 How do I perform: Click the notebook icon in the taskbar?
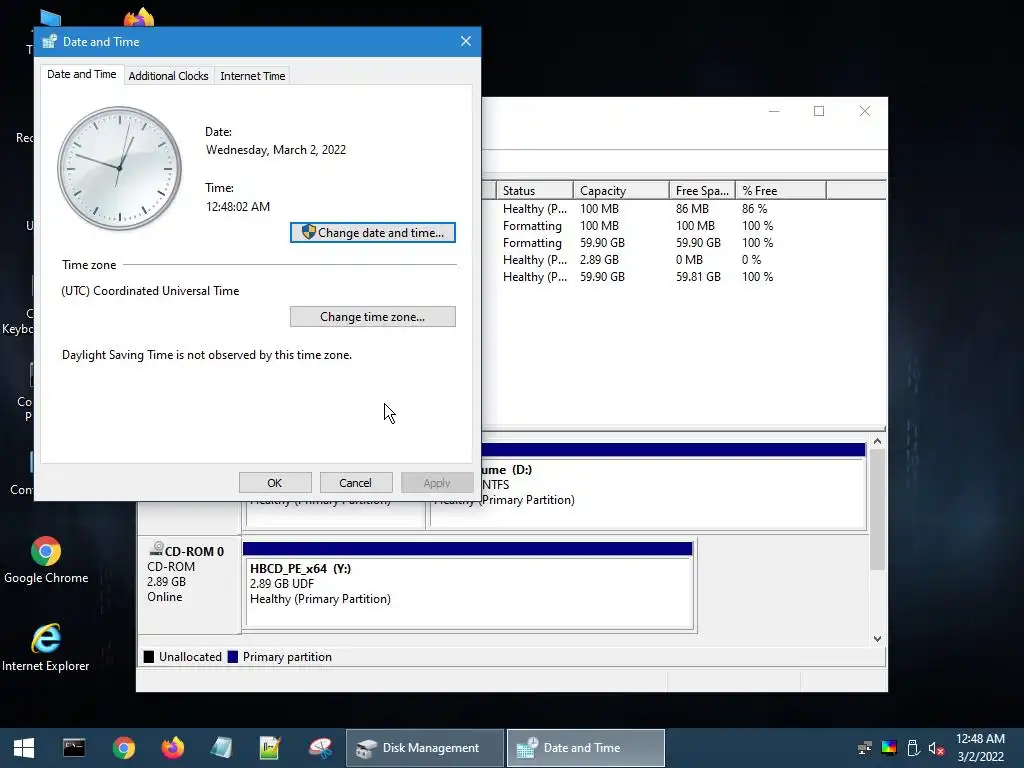221,748
